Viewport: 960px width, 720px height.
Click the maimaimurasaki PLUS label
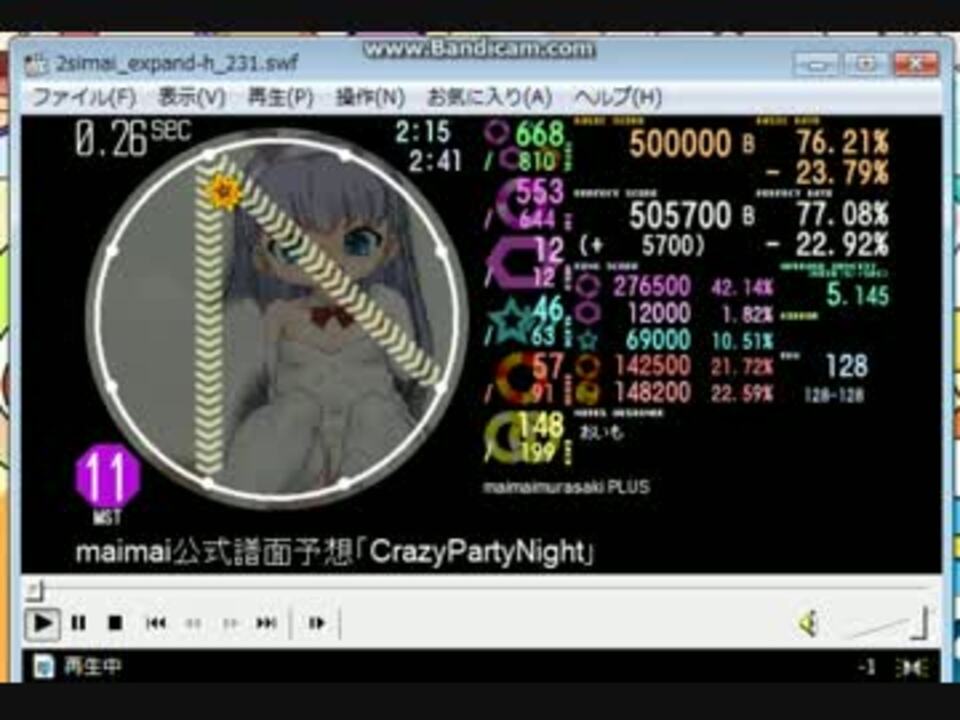566,487
